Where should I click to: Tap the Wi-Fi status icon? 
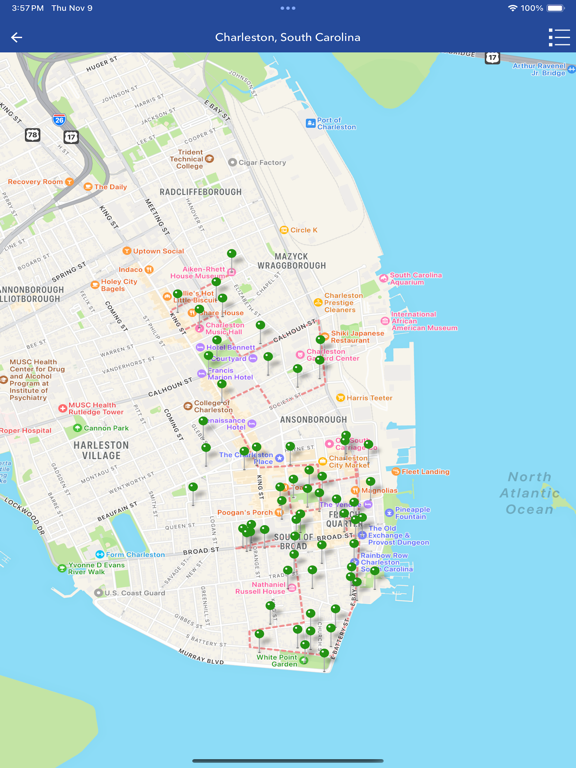pyautogui.click(x=512, y=8)
